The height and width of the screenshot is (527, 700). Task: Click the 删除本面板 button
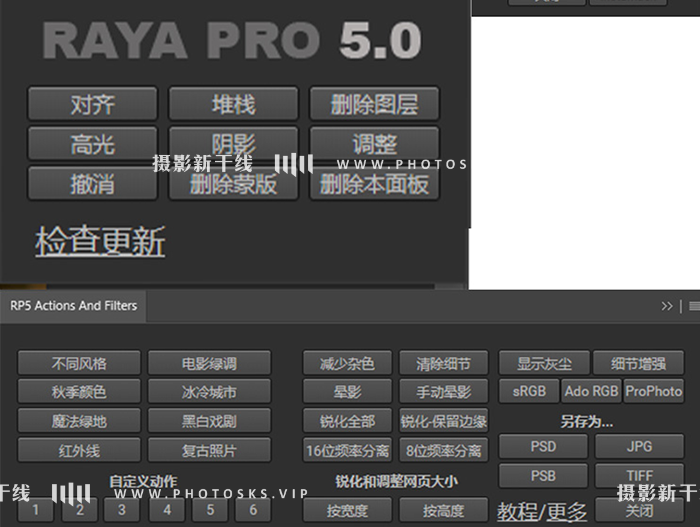[x=375, y=184]
